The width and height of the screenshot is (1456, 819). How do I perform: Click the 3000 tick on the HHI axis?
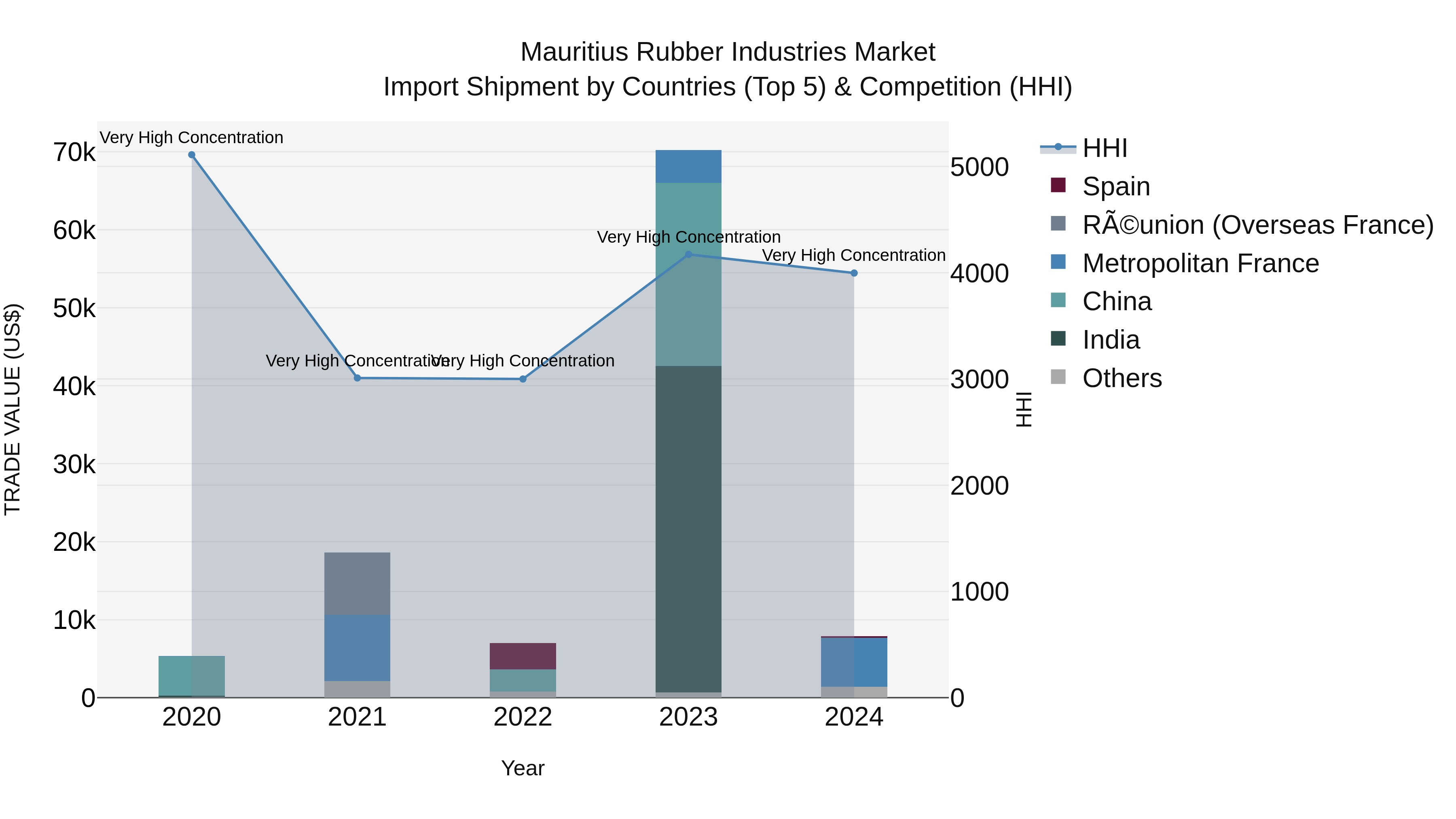980,379
